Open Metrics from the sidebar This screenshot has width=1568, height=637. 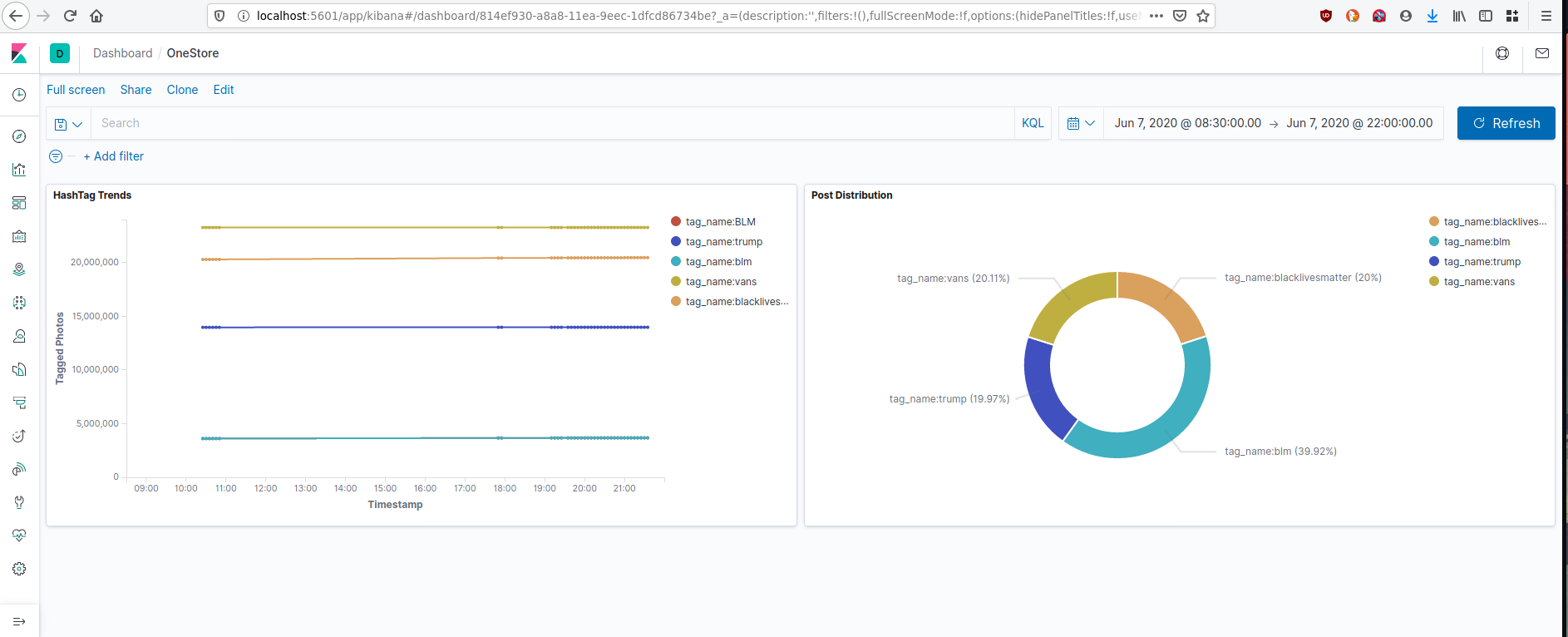[19, 336]
